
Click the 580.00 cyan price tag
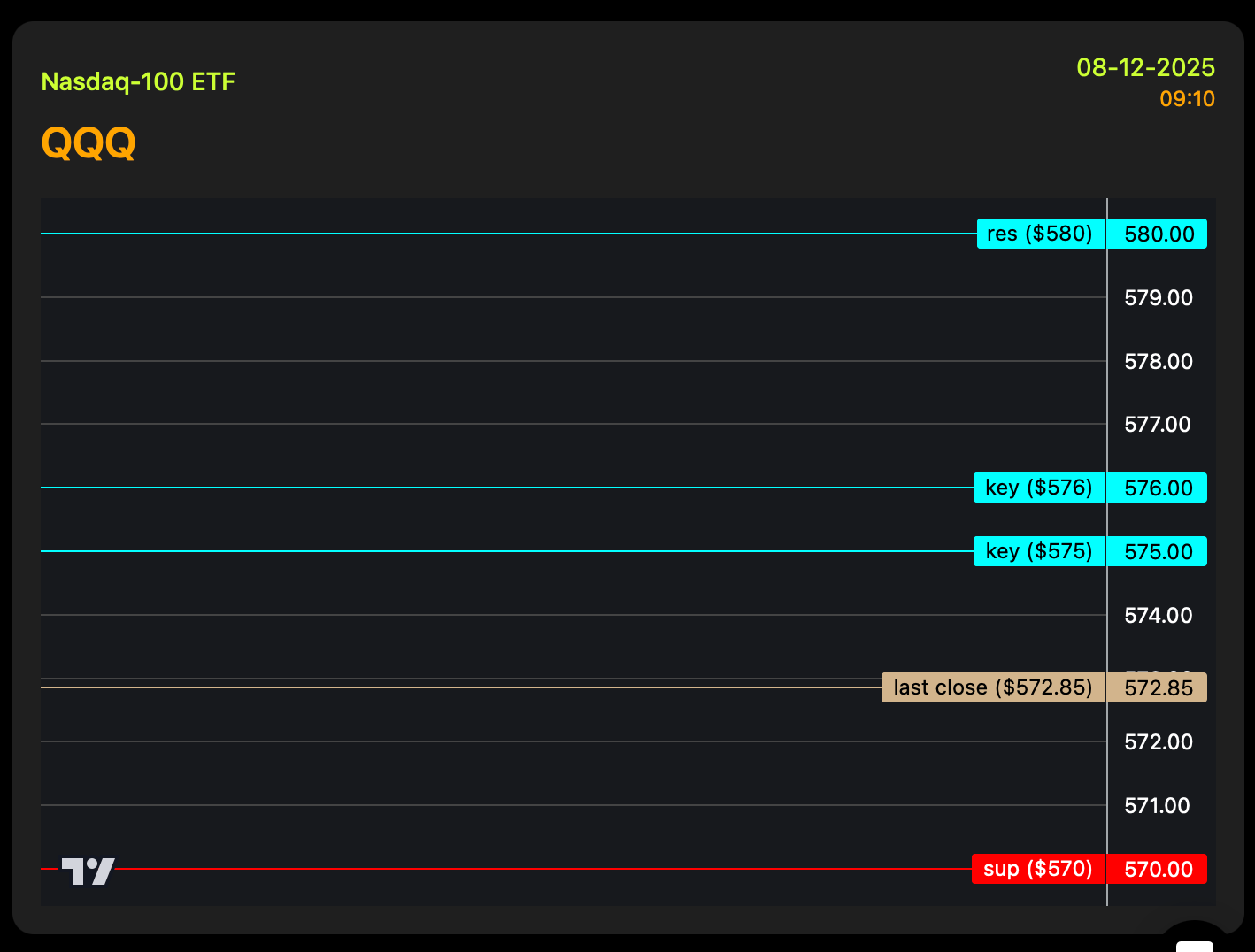(1158, 234)
